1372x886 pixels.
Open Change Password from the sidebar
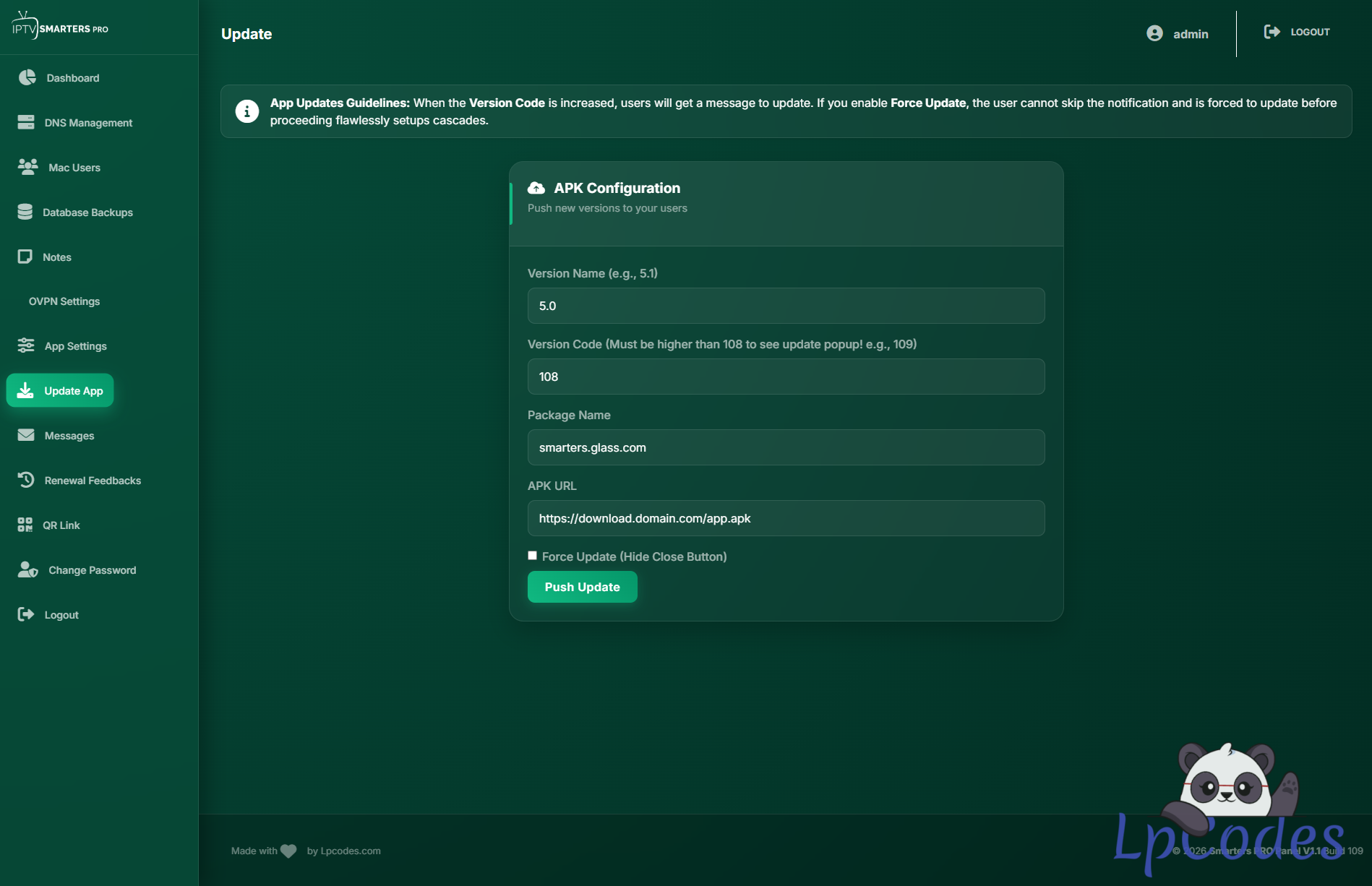point(92,570)
